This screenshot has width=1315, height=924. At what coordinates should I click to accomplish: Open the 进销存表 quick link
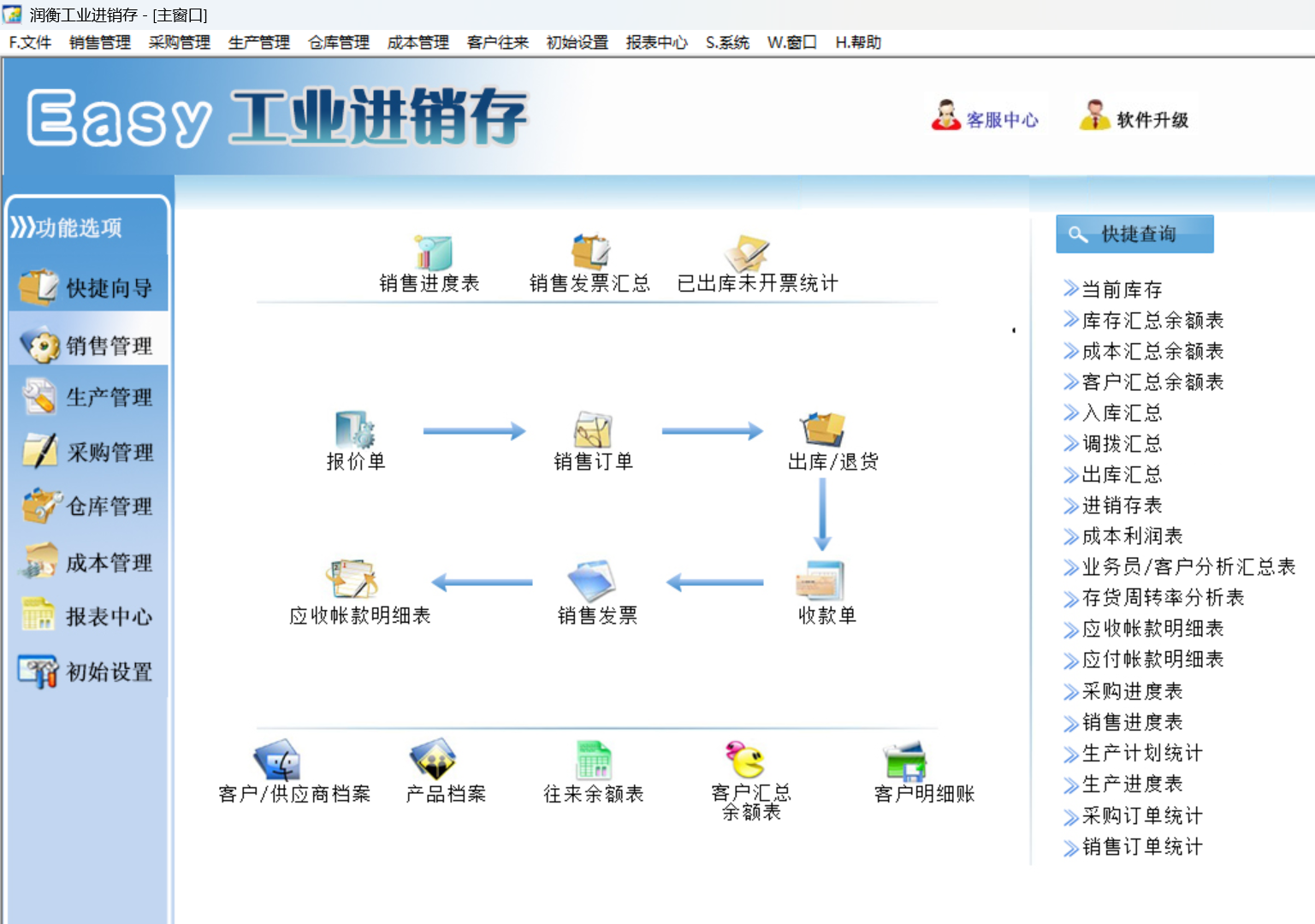(x=1113, y=505)
